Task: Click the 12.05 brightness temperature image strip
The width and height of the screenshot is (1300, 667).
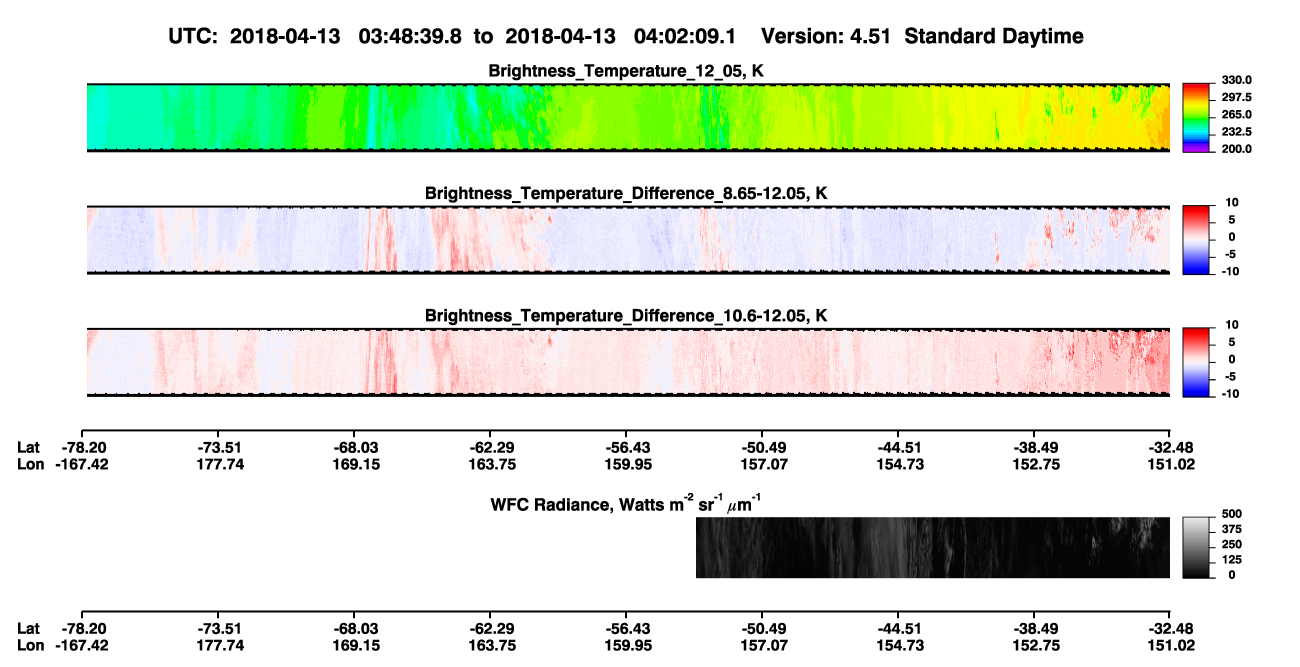Action: coord(628,117)
